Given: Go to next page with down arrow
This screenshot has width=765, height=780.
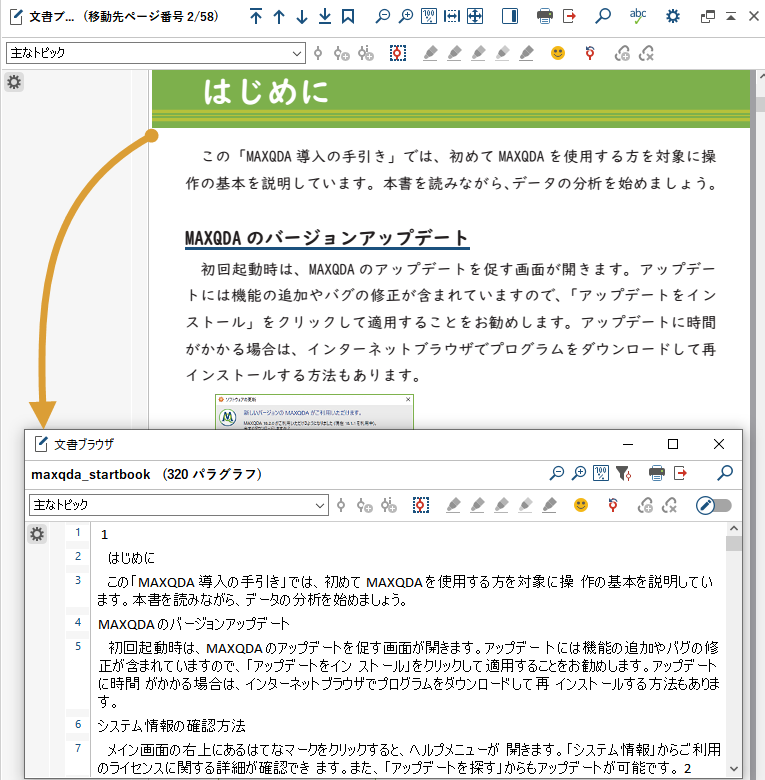Looking at the screenshot, I should click(x=302, y=16).
